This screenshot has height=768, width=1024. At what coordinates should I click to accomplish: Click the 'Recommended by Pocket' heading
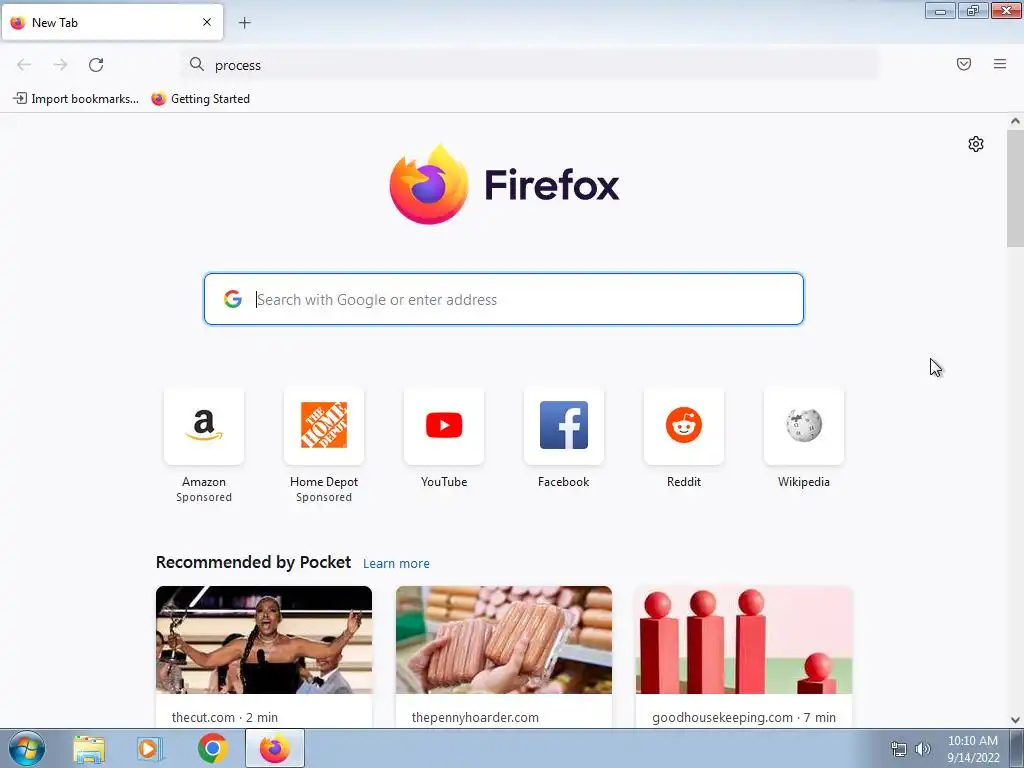[x=253, y=562]
